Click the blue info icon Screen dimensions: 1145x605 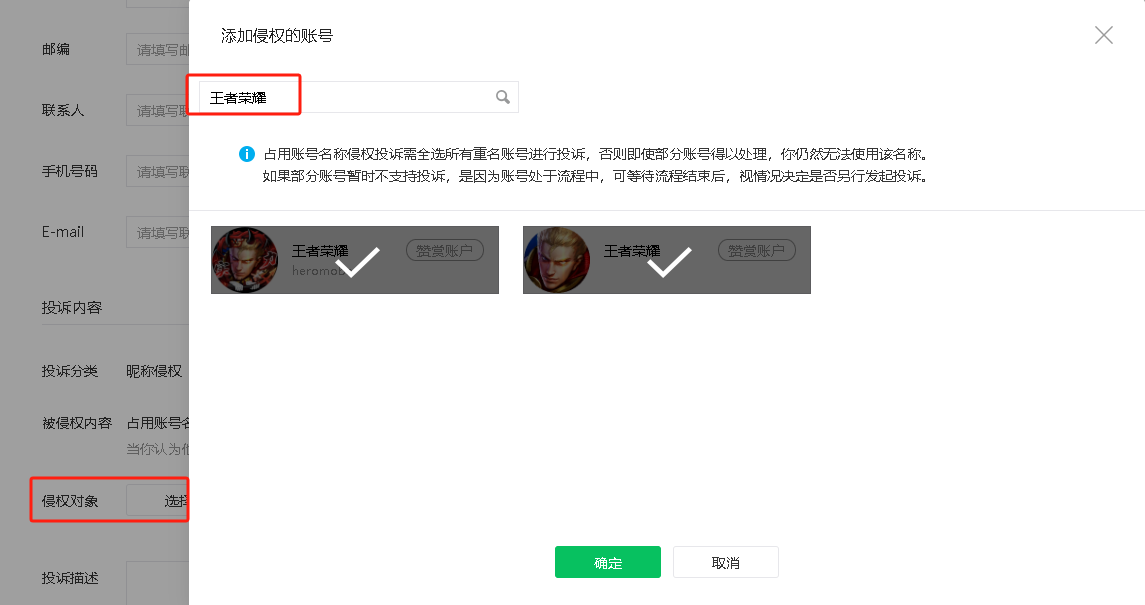point(247,154)
